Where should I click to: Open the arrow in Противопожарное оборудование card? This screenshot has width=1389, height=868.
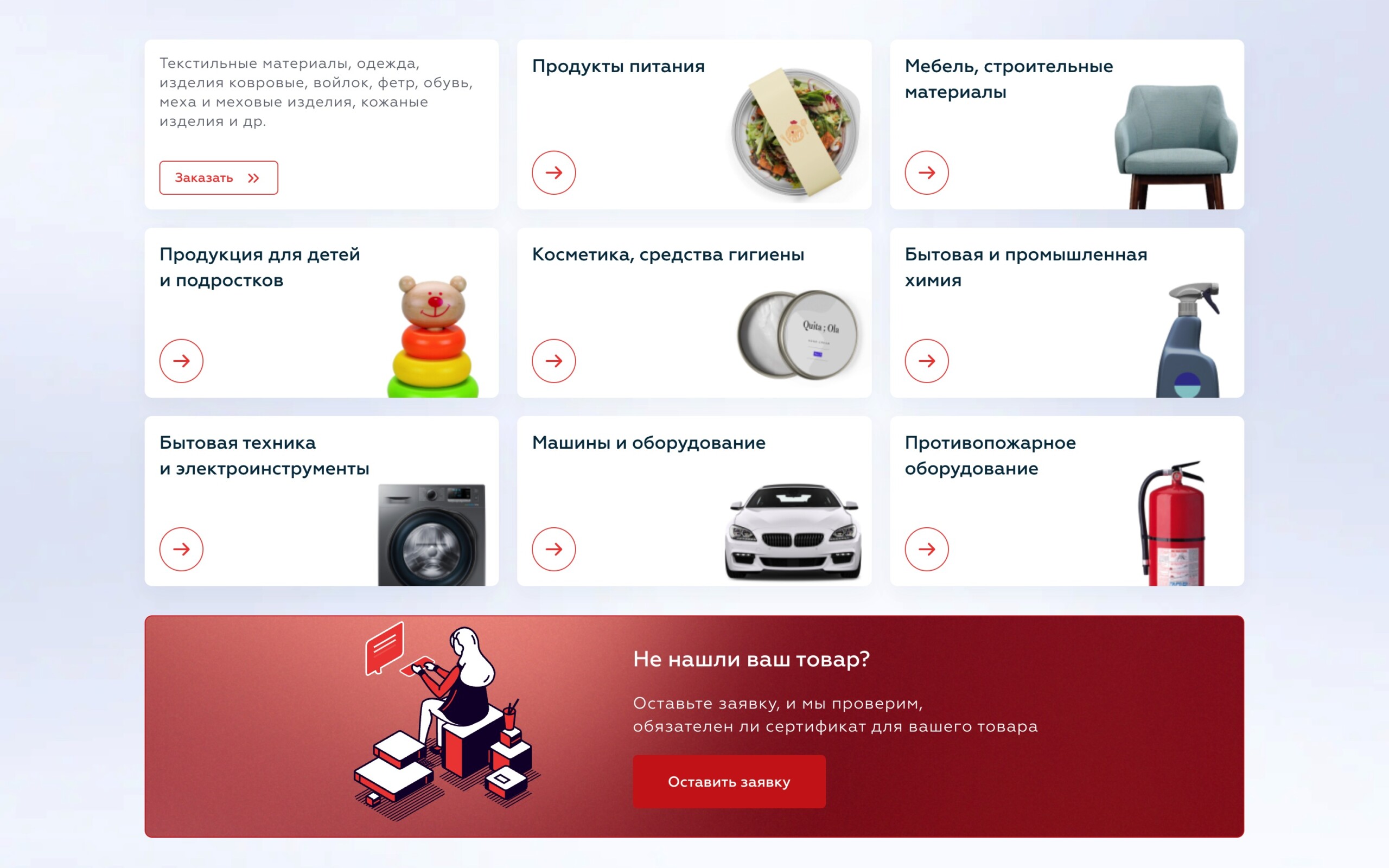point(926,549)
